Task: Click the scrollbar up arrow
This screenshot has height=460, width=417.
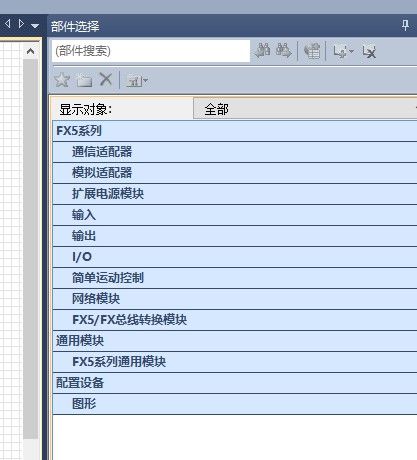Action: pos(30,51)
